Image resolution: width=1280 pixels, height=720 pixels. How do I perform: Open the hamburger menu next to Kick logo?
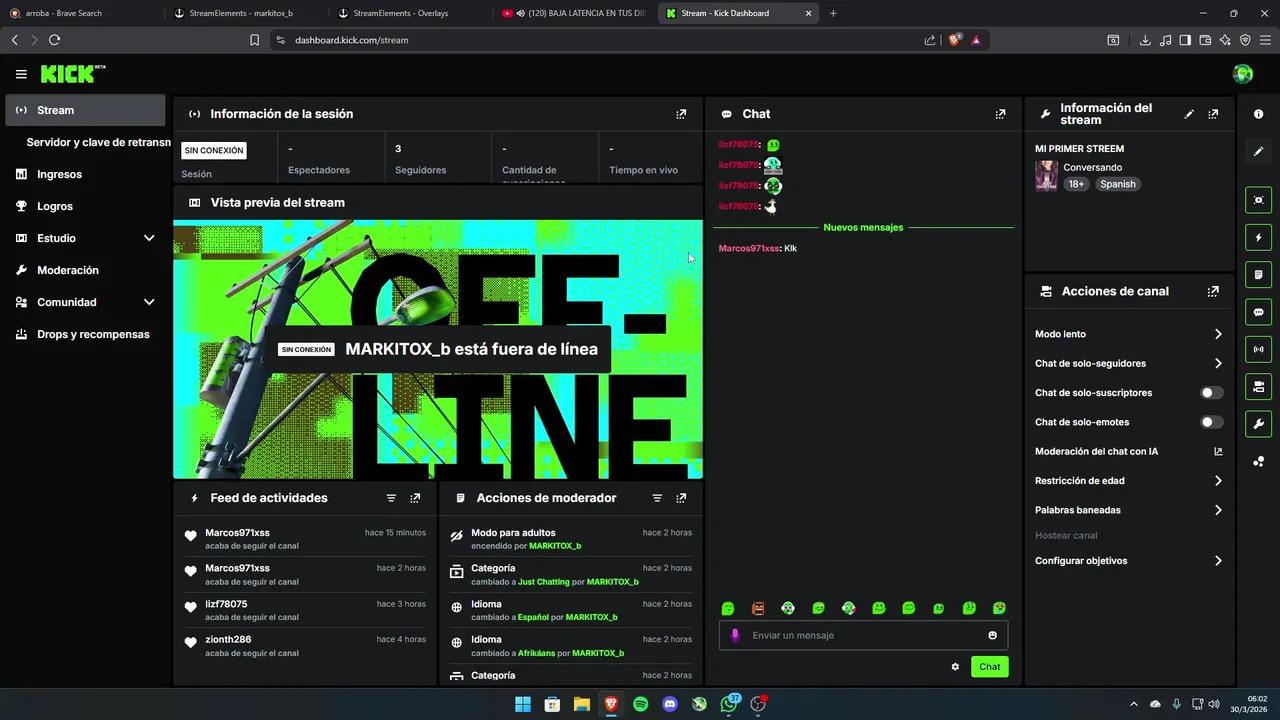click(21, 74)
